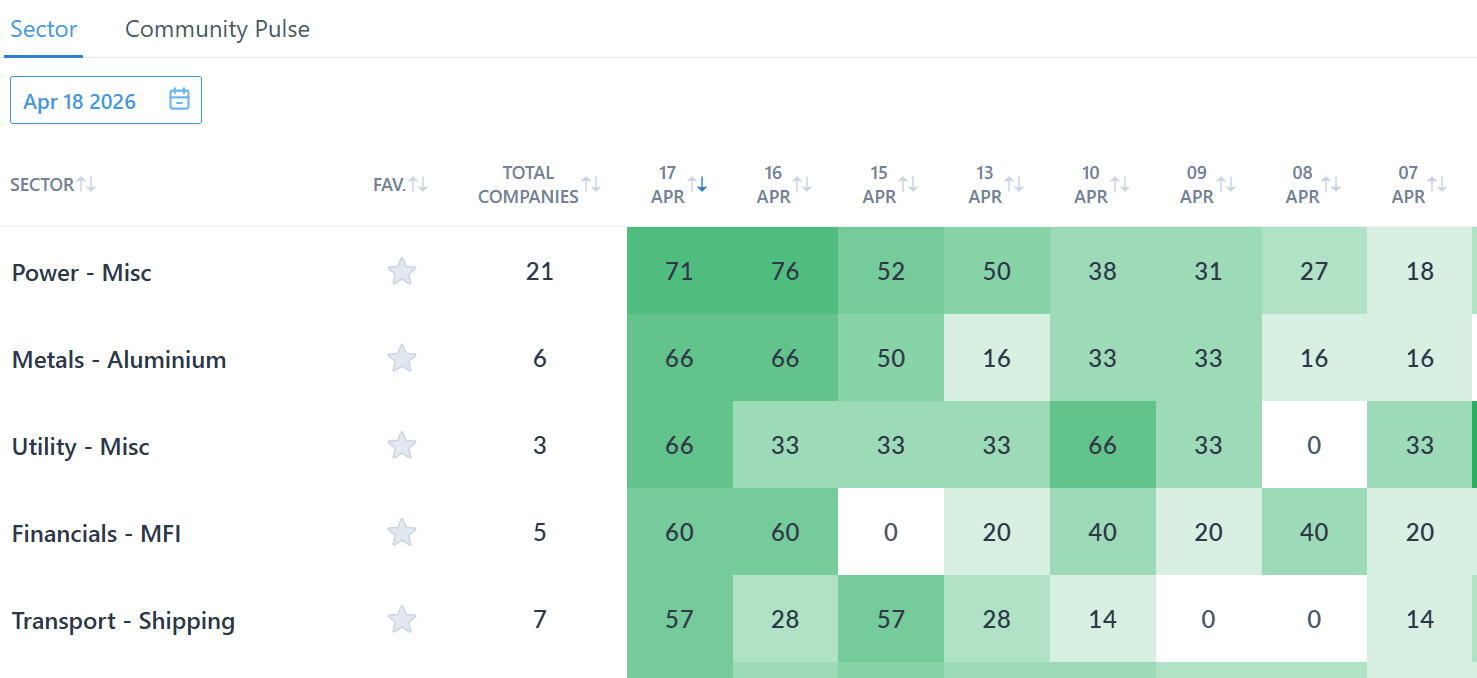Sort by the 10 APR column

(1120, 184)
